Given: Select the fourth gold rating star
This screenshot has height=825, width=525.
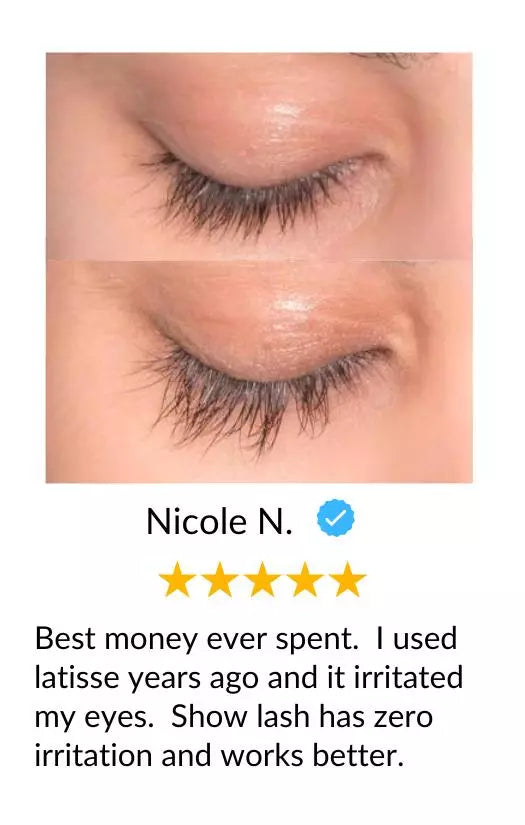Looking at the screenshot, I should pos(305,579).
